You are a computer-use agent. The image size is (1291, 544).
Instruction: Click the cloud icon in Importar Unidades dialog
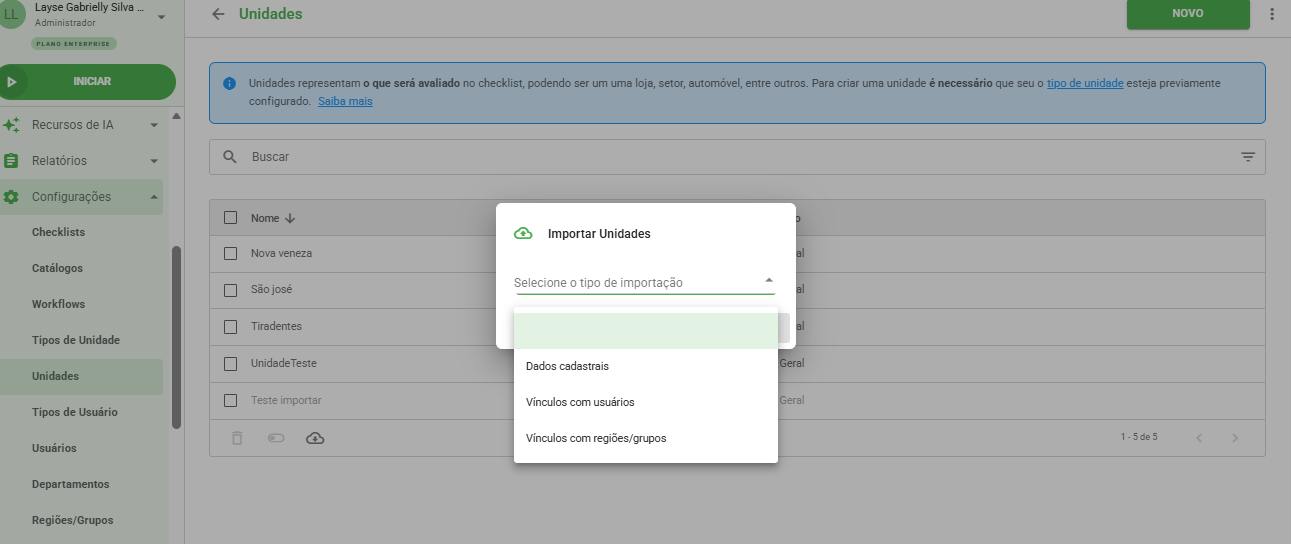coord(523,233)
